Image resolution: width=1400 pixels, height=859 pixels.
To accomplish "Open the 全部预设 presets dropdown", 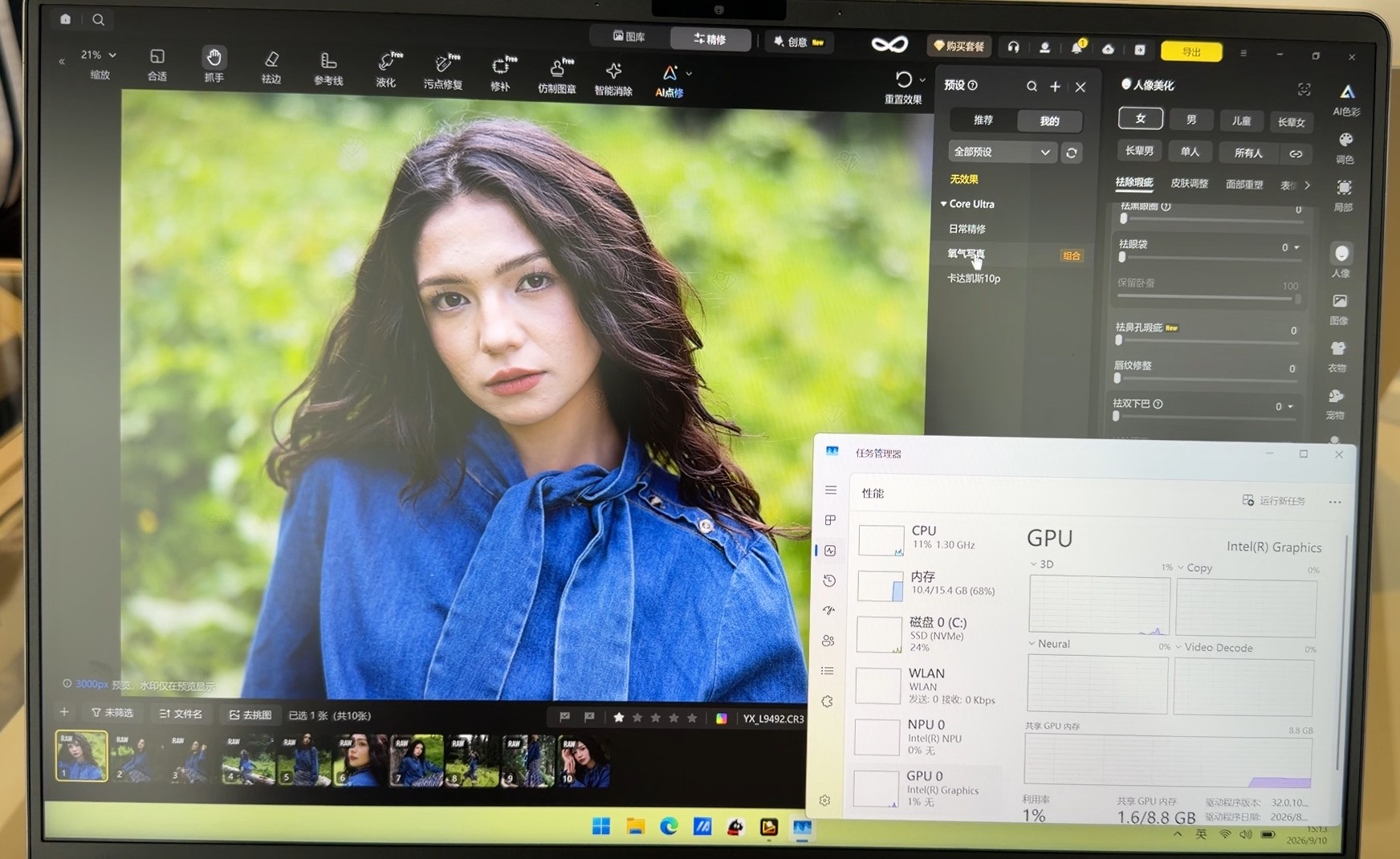I will tap(1002, 152).
